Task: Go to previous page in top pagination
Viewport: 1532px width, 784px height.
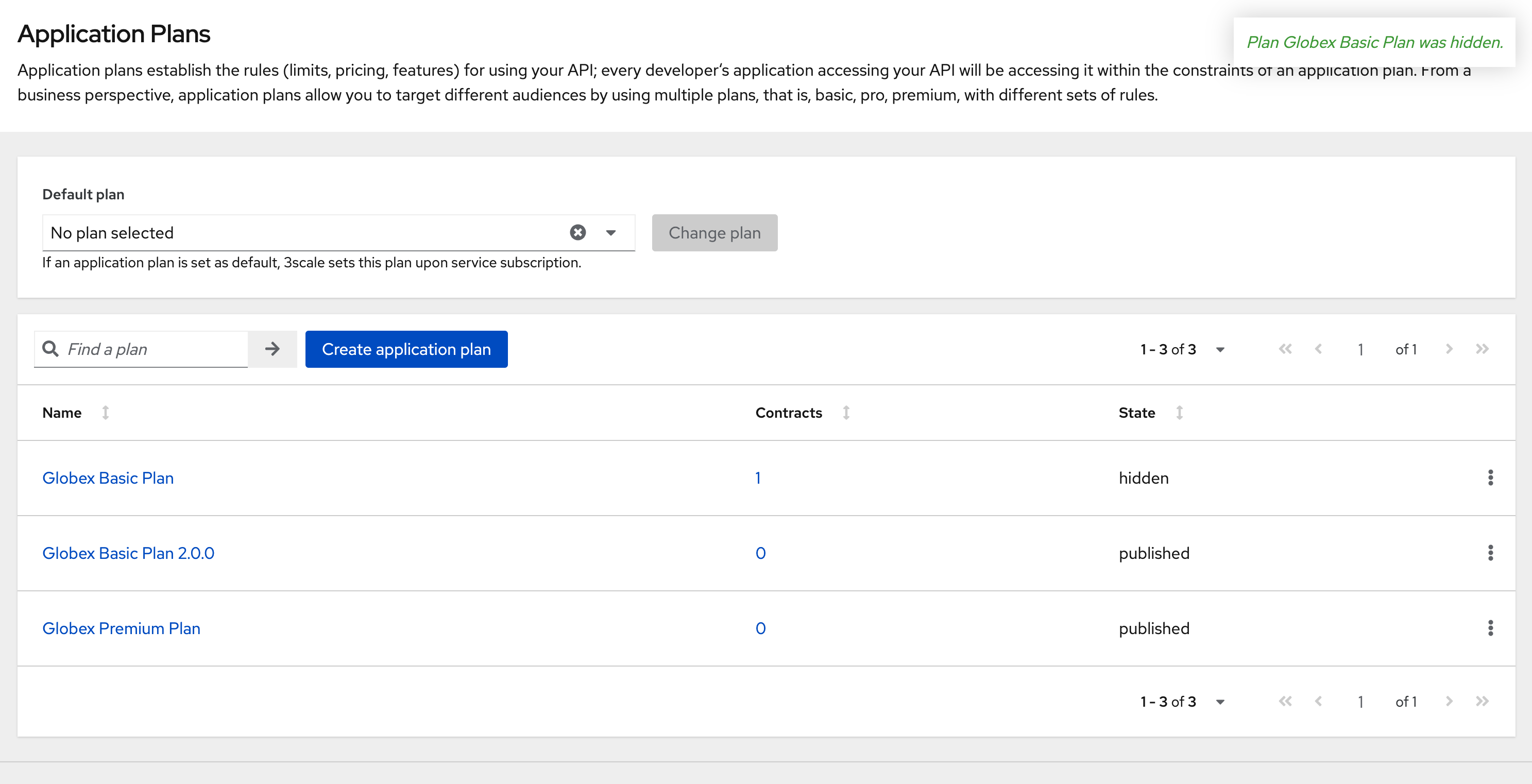Action: (x=1318, y=349)
